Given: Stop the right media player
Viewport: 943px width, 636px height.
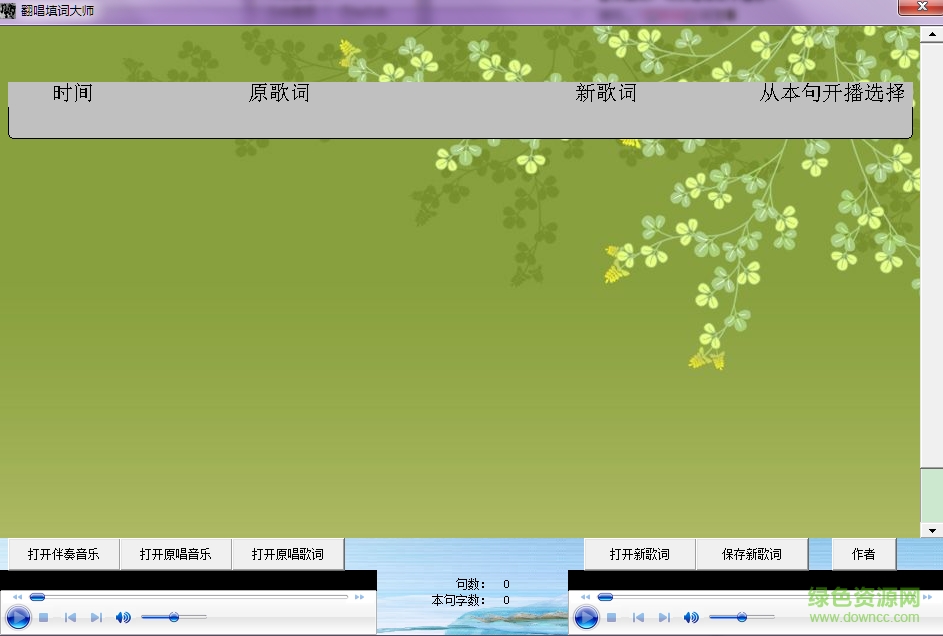Looking at the screenshot, I should point(612,617).
